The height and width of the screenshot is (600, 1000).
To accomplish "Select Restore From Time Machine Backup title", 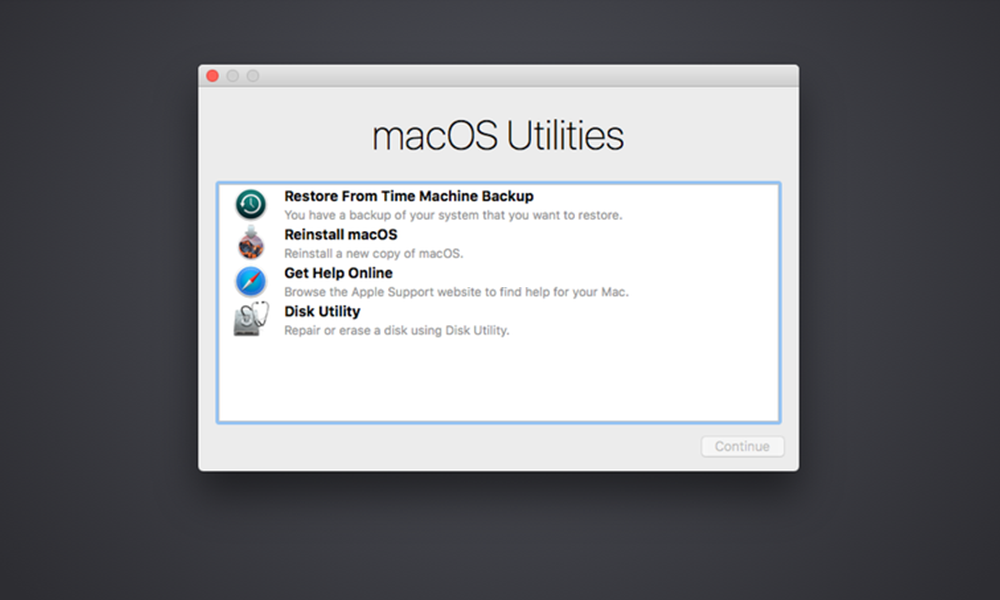I will click(409, 196).
